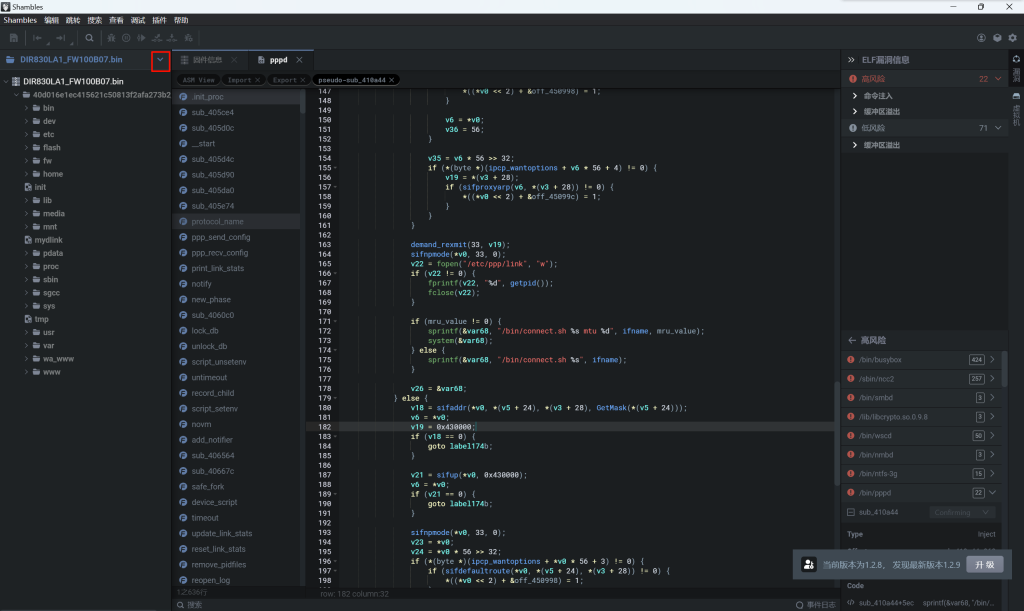Click the 升级 upgrade button

983,564
